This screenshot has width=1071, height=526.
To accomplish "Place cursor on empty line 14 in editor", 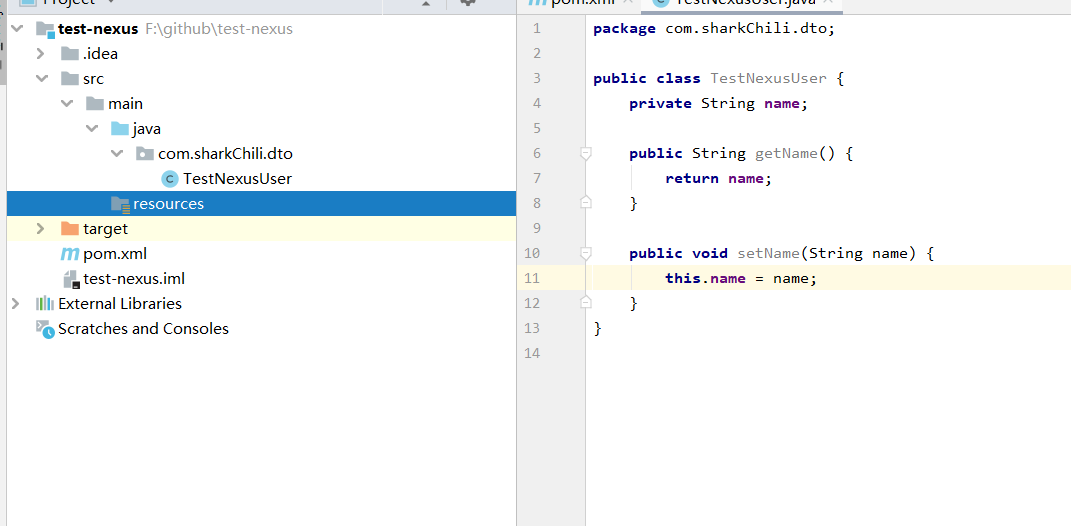I will pos(800,353).
